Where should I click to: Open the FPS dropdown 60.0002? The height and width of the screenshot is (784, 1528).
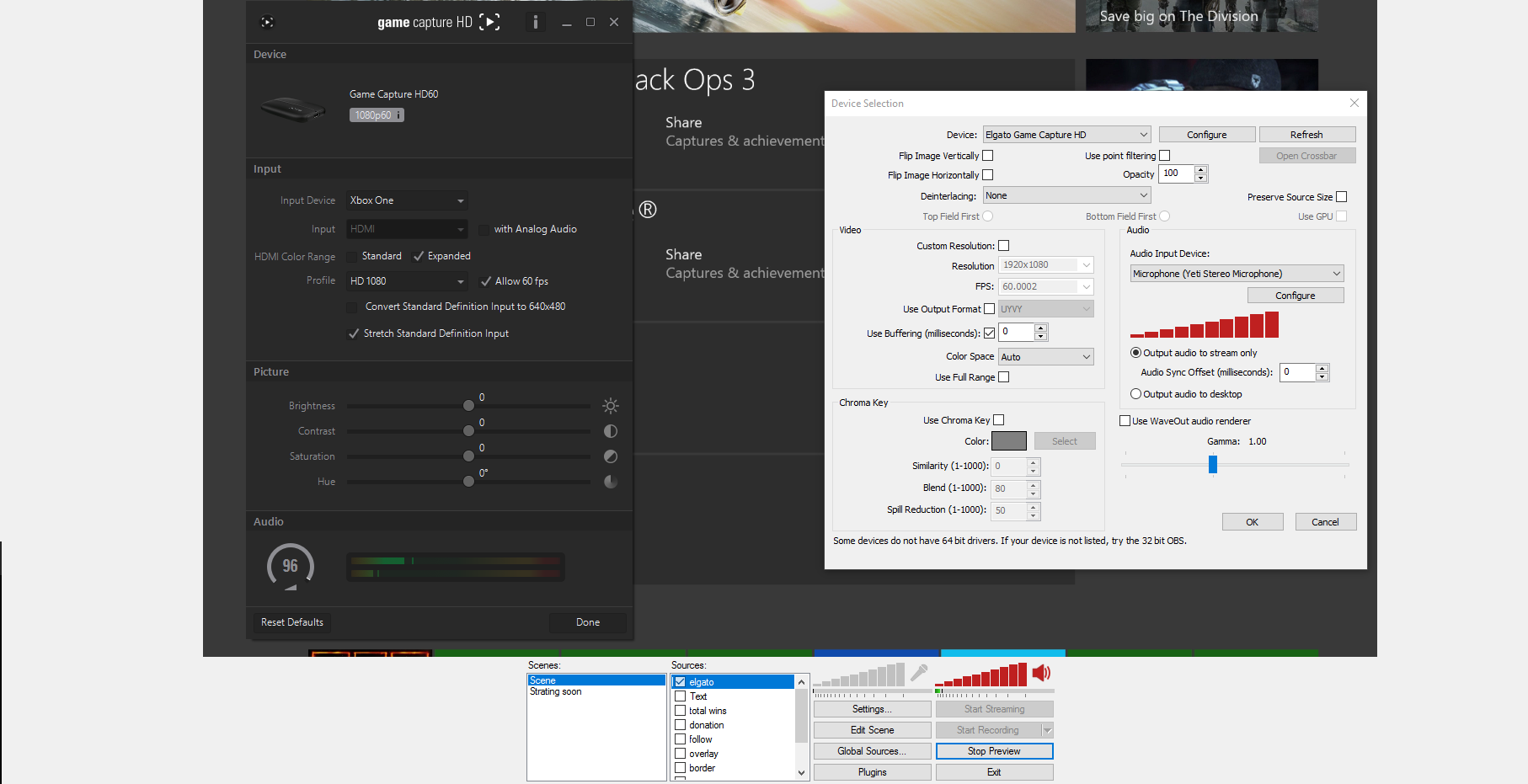click(x=1046, y=287)
